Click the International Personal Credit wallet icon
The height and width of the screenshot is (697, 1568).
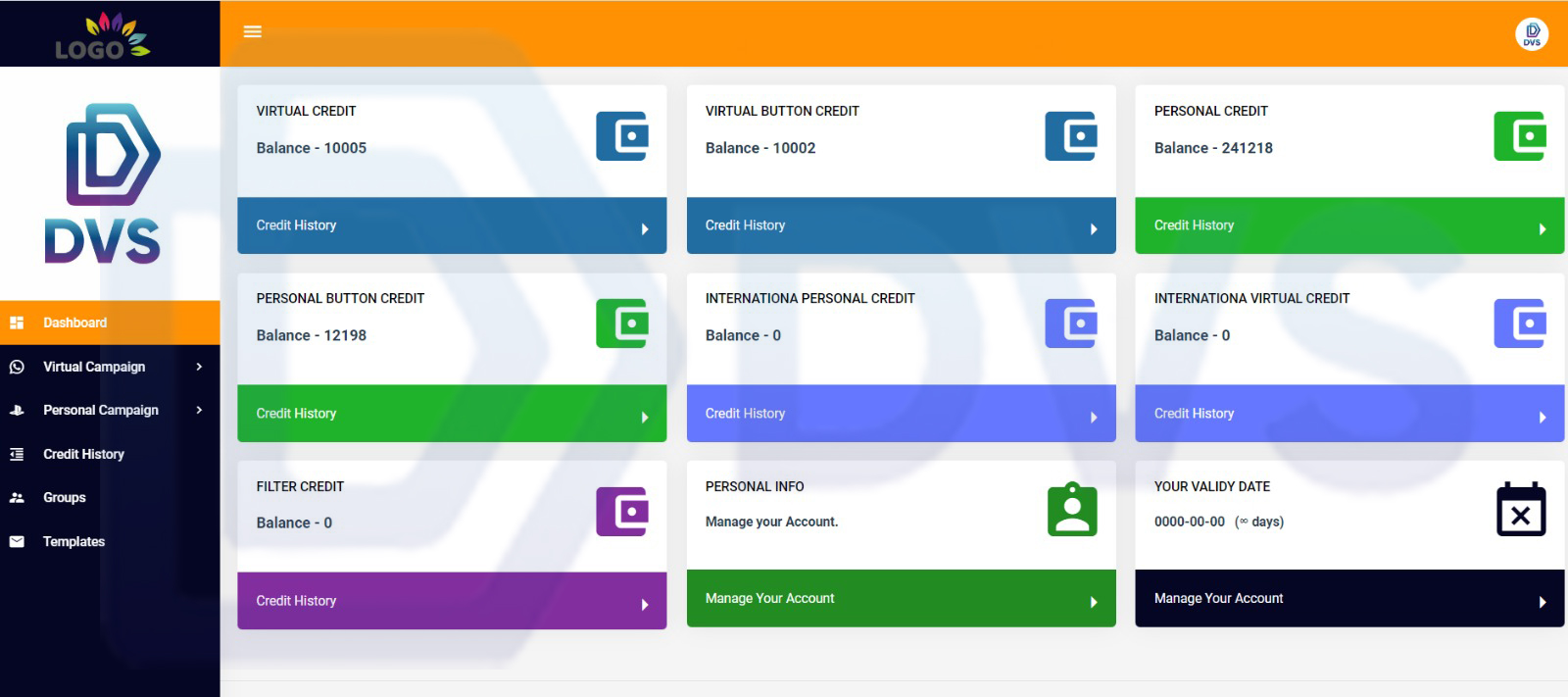pos(1071,324)
